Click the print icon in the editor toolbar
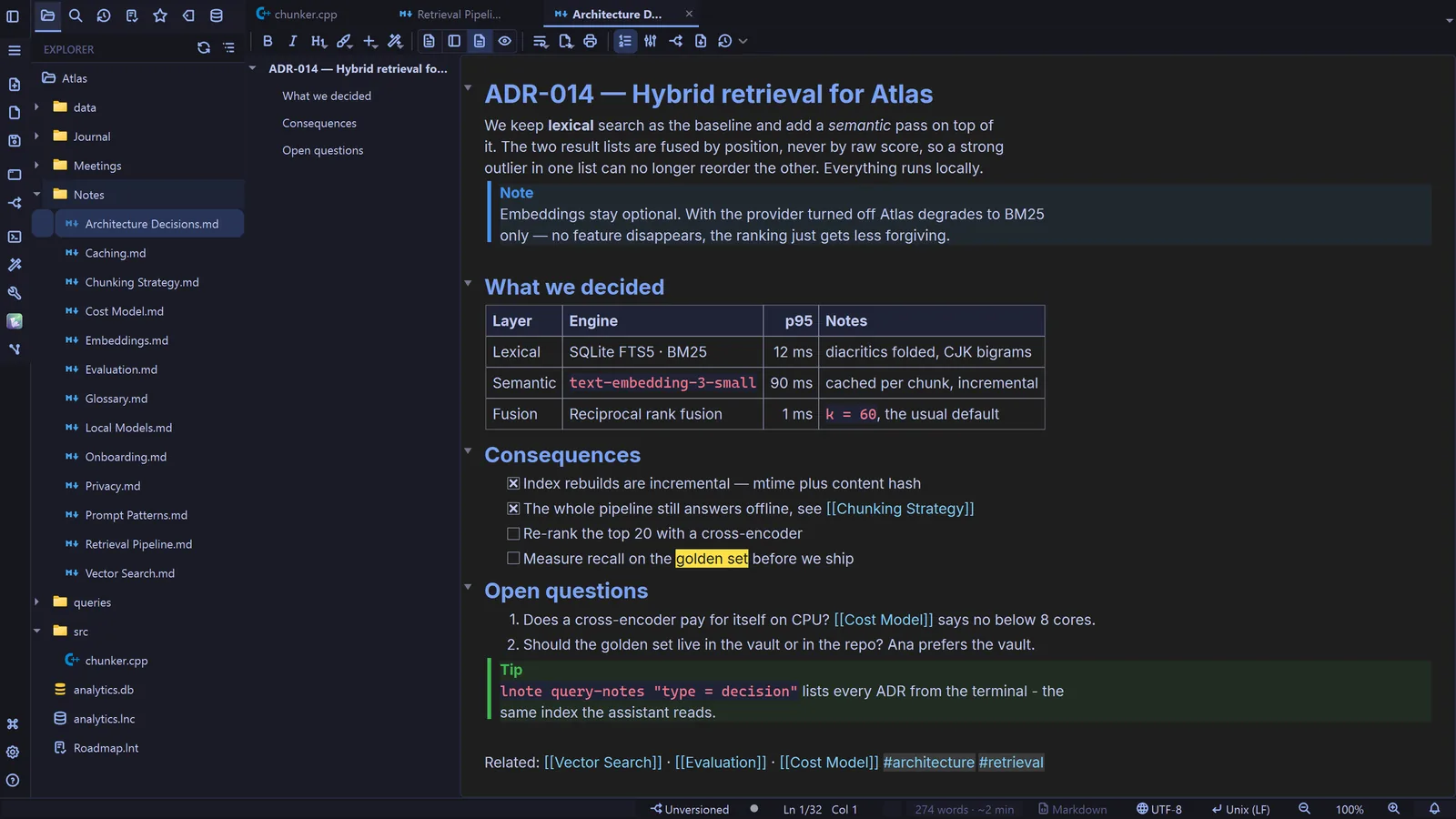1456x819 pixels. (x=590, y=41)
